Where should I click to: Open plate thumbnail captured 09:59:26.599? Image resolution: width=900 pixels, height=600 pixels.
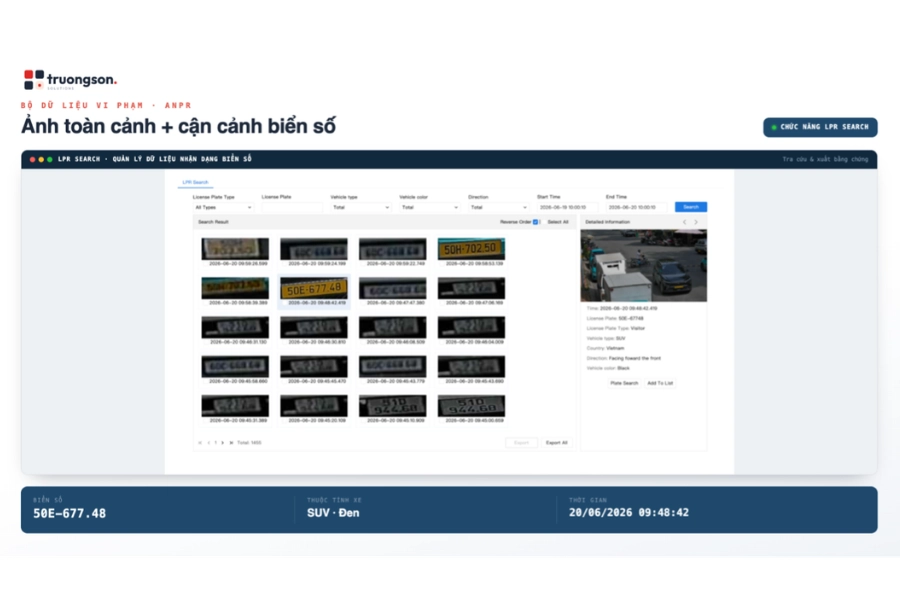pos(235,249)
